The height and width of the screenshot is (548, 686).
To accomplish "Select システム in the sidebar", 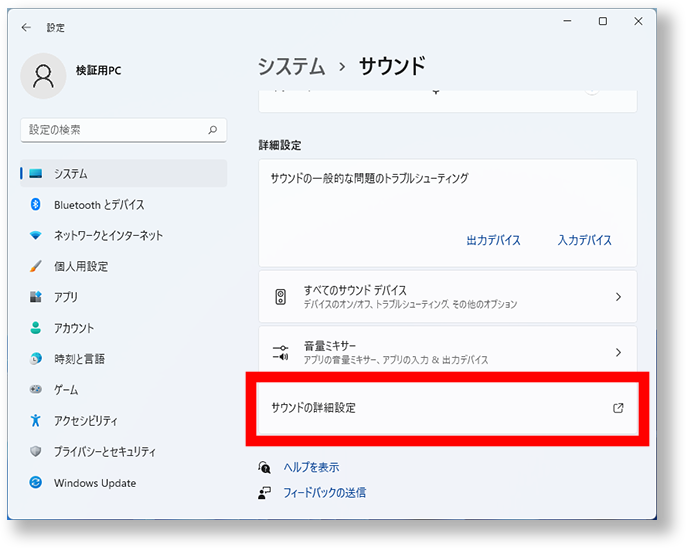I will pos(124,174).
